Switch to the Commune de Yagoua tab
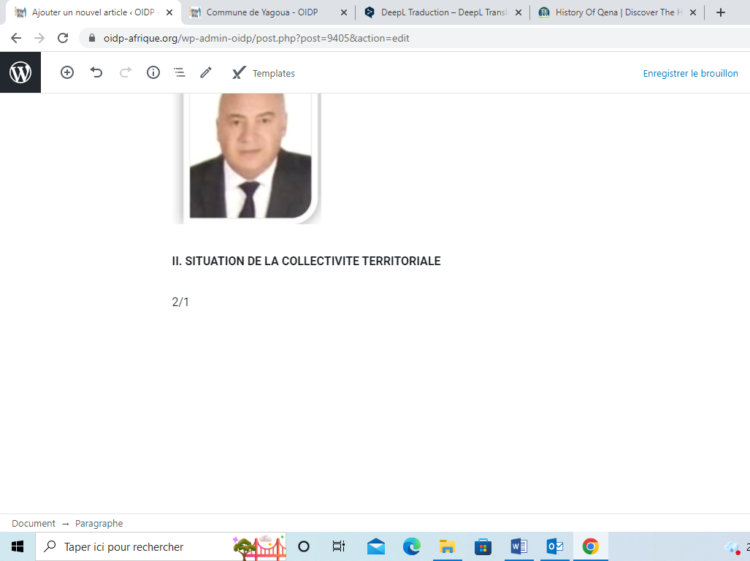 pos(261,13)
